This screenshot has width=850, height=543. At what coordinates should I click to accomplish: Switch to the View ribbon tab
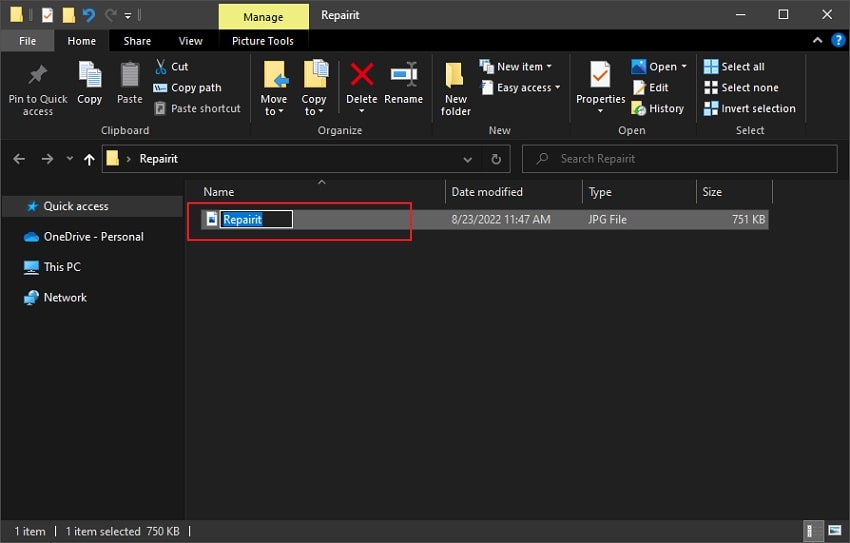(x=191, y=41)
